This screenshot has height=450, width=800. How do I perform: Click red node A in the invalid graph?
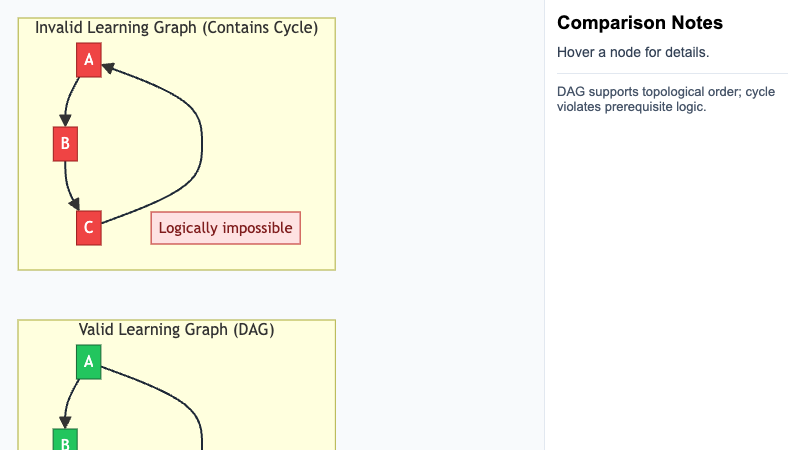coord(89,60)
